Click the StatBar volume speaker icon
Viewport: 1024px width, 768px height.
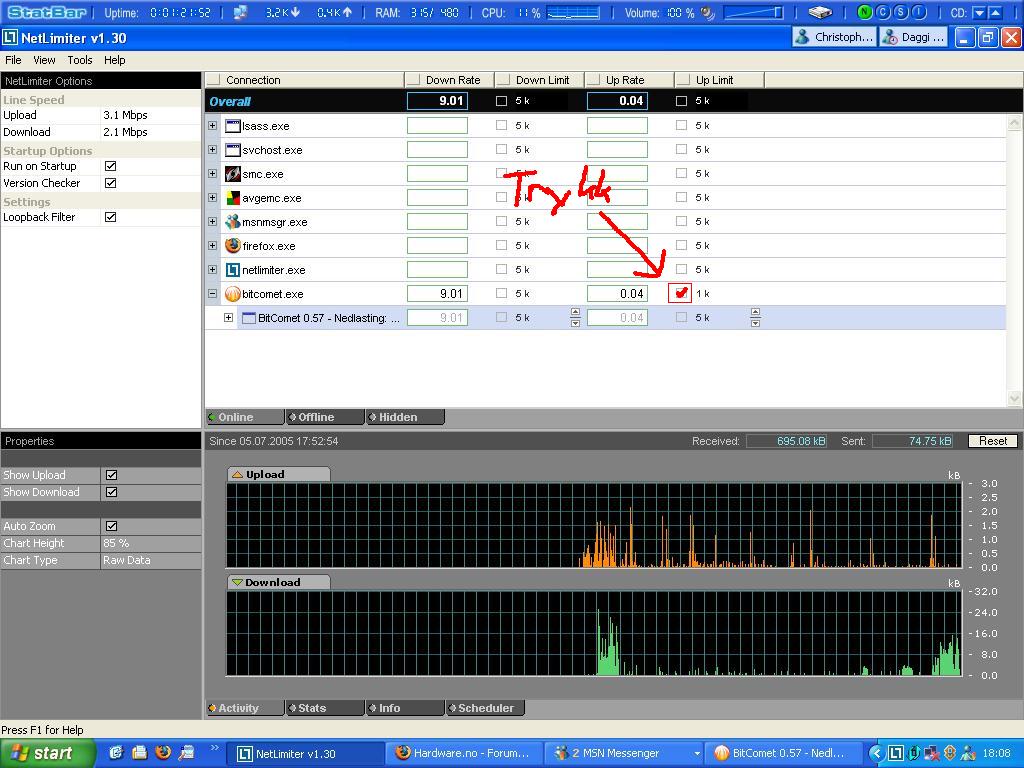pos(707,12)
